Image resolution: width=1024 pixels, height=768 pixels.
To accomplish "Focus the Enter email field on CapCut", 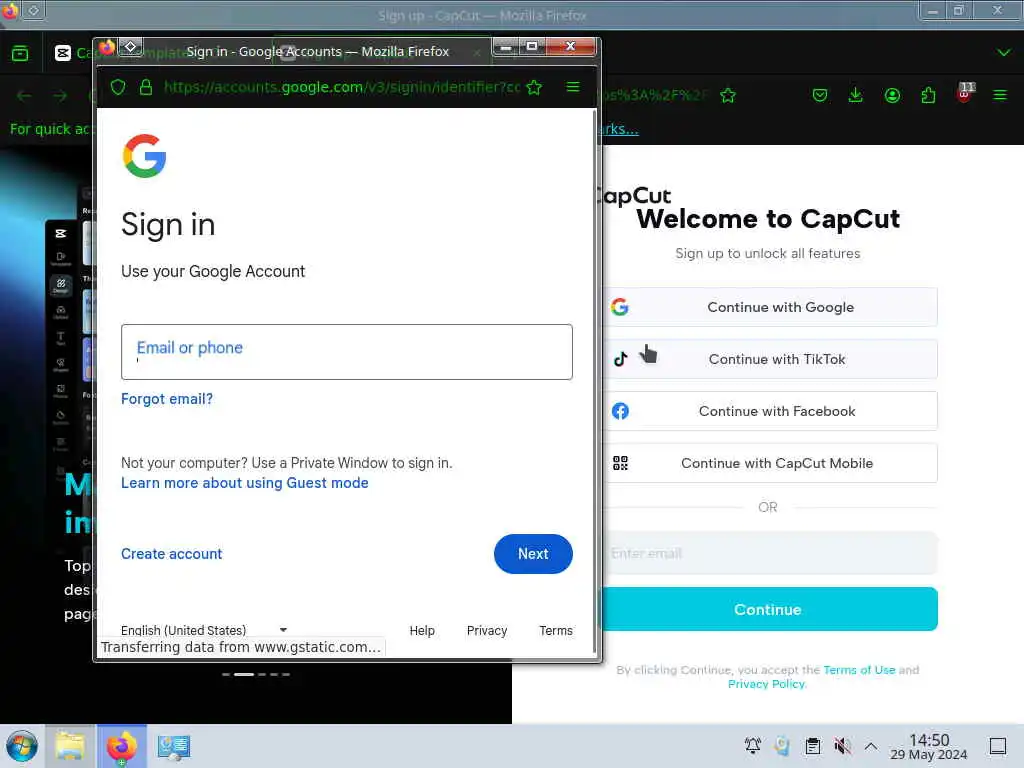I will [768, 553].
